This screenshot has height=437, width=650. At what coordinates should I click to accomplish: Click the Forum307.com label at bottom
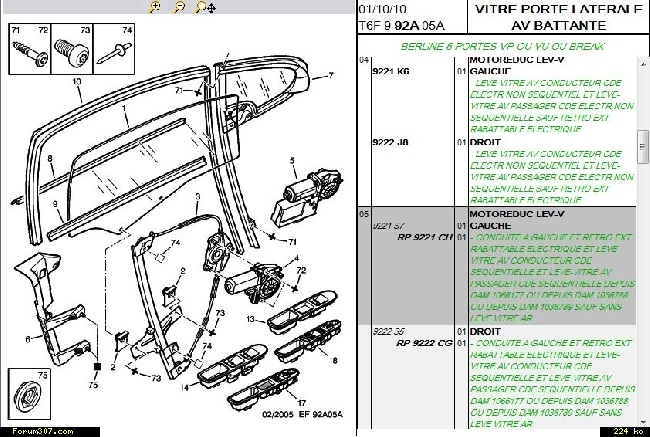pos(43,431)
